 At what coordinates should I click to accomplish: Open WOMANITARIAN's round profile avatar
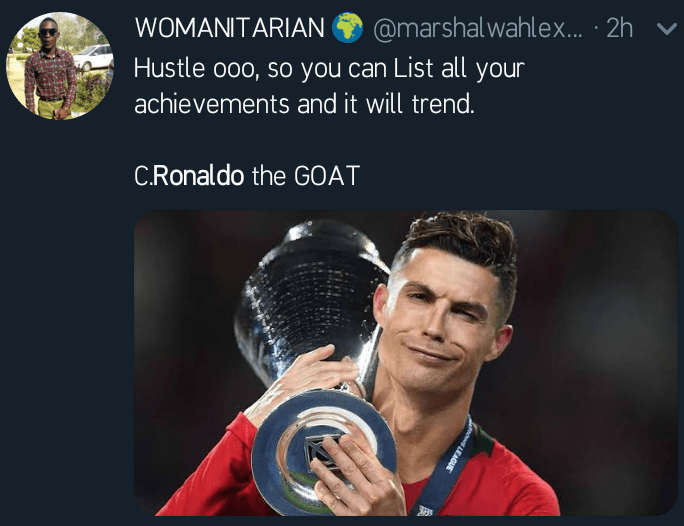[x=60, y=66]
